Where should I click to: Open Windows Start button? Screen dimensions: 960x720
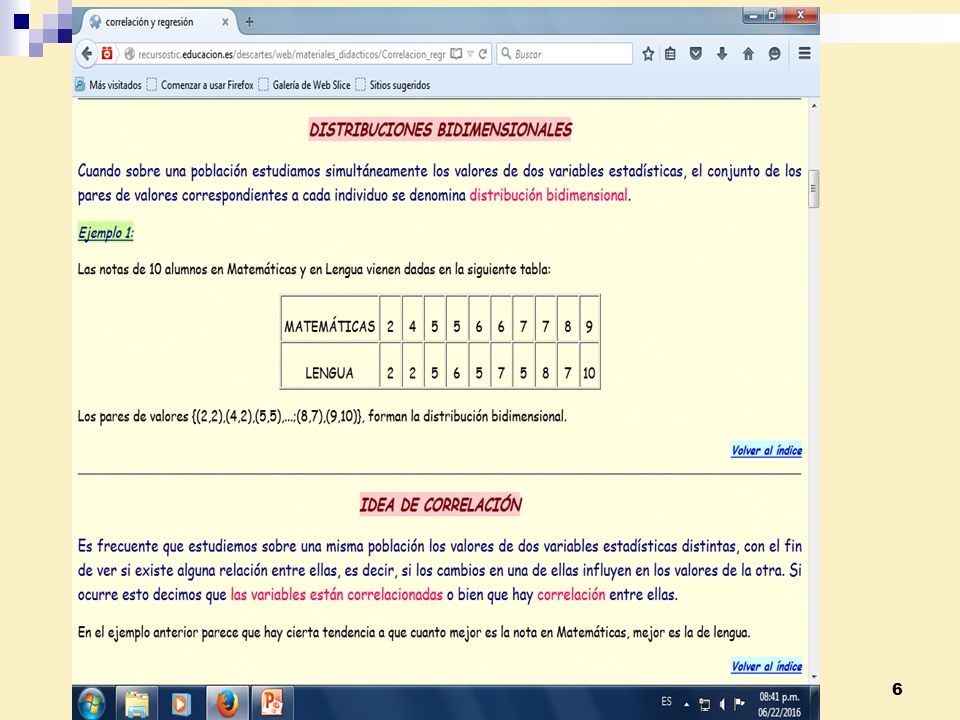92,703
